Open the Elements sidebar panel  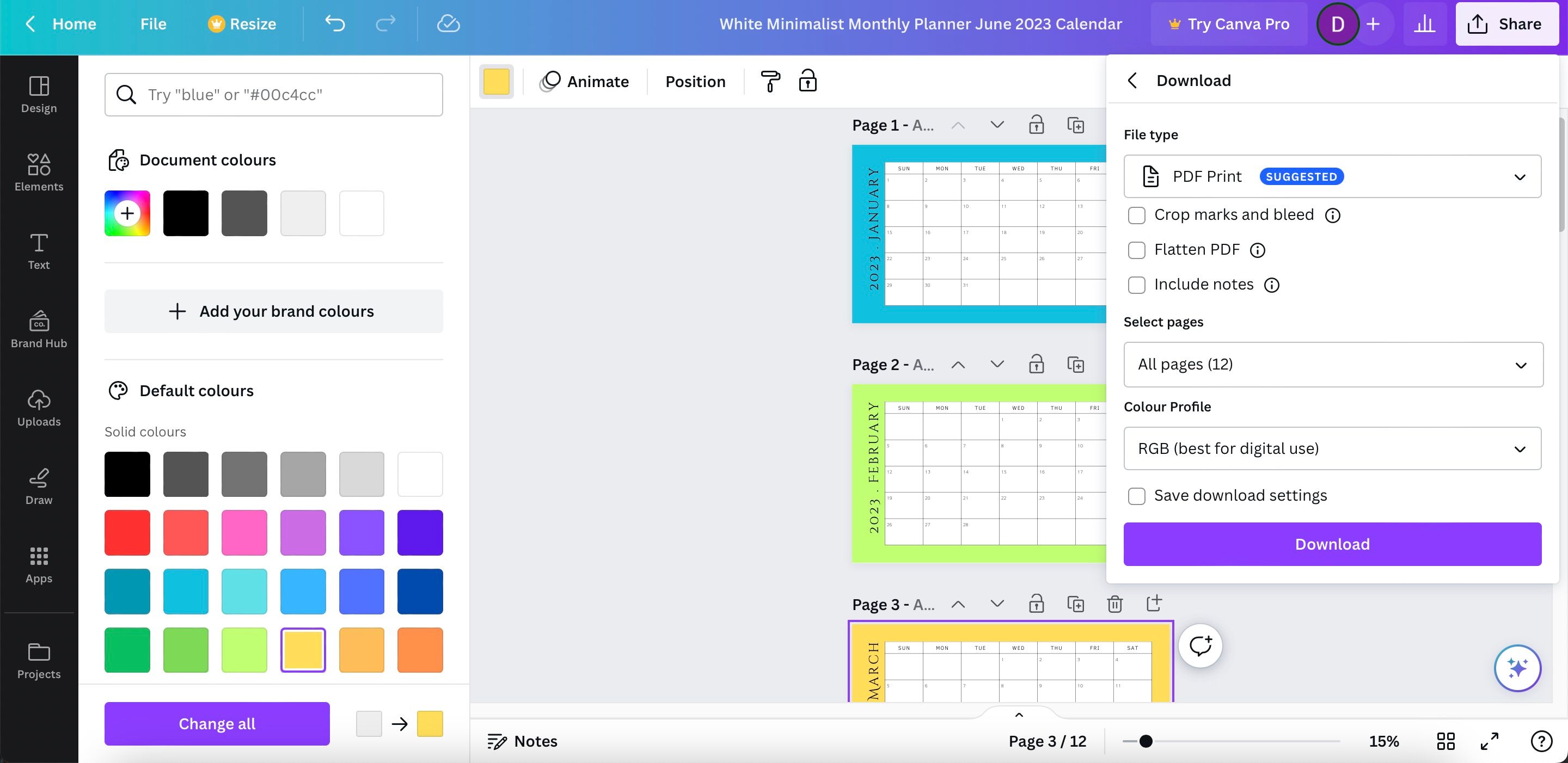pos(39,172)
